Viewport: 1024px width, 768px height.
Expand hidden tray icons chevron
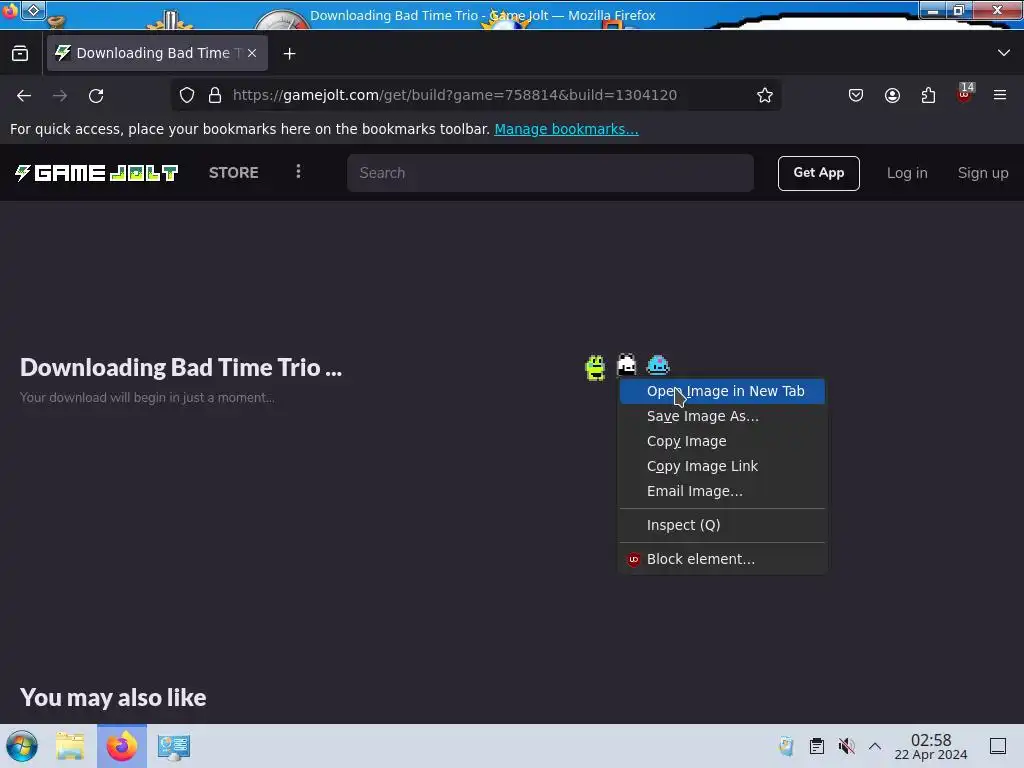pos(875,746)
